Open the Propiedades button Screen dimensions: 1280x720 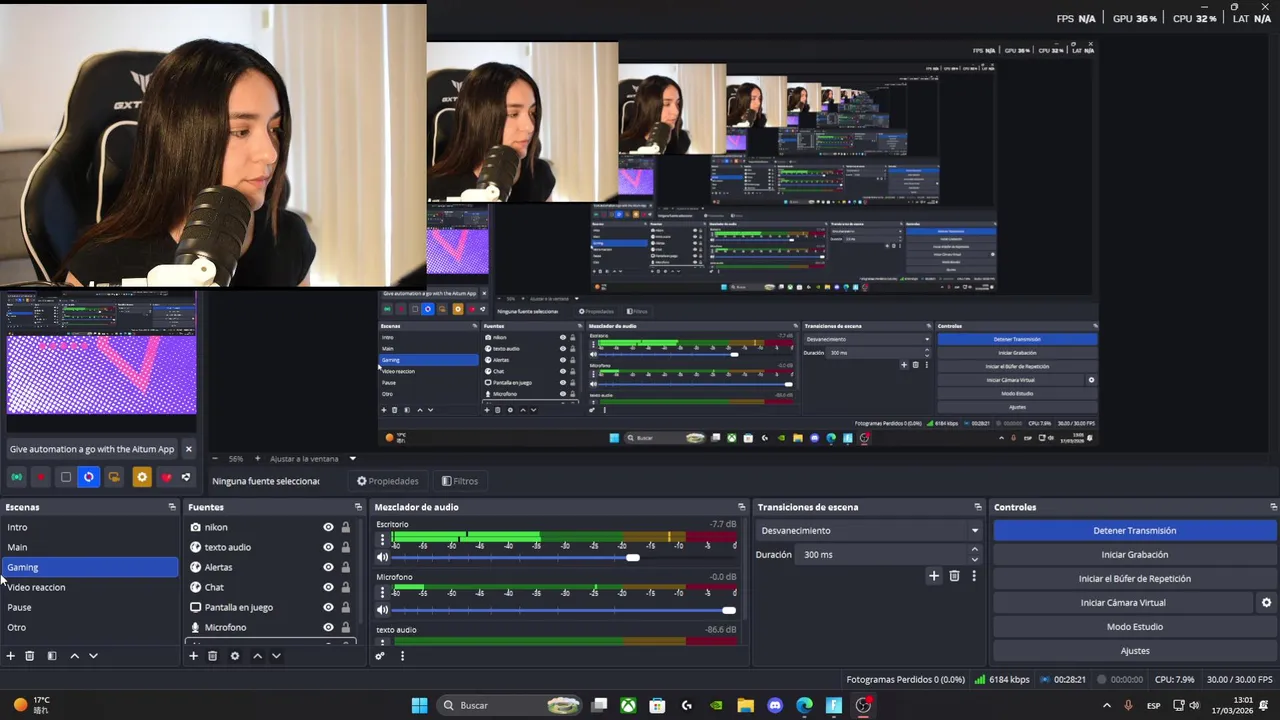[x=388, y=481]
